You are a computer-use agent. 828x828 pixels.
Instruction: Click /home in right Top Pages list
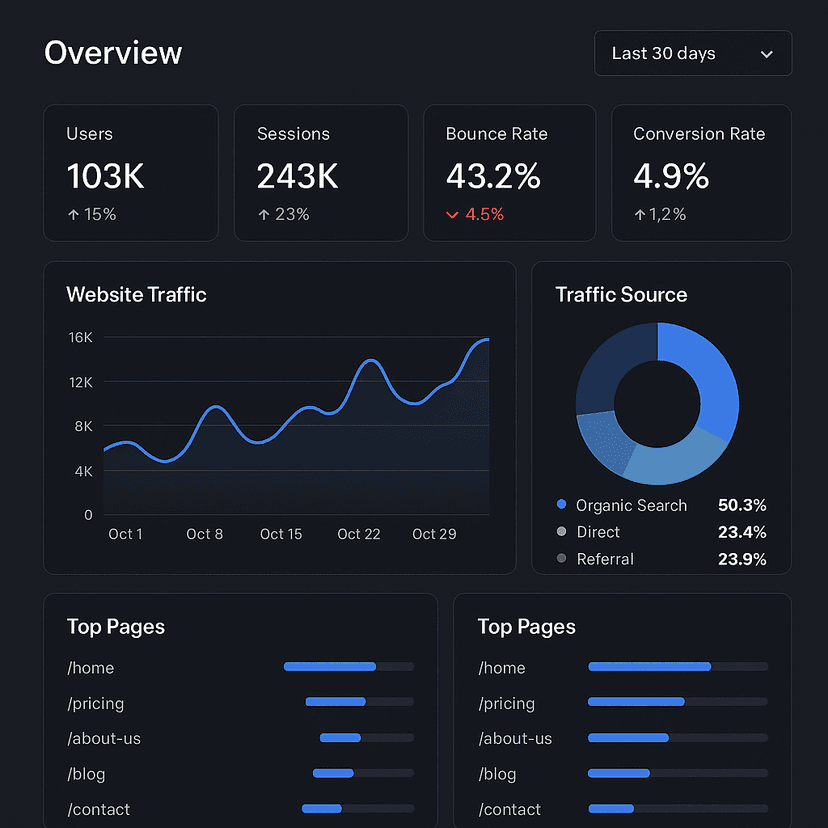click(x=502, y=668)
